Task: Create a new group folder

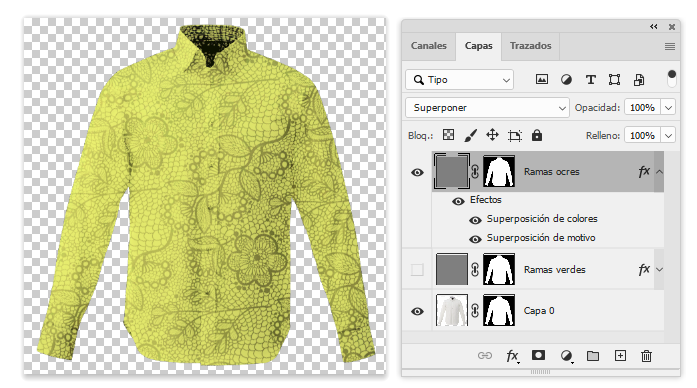Action: (x=593, y=356)
